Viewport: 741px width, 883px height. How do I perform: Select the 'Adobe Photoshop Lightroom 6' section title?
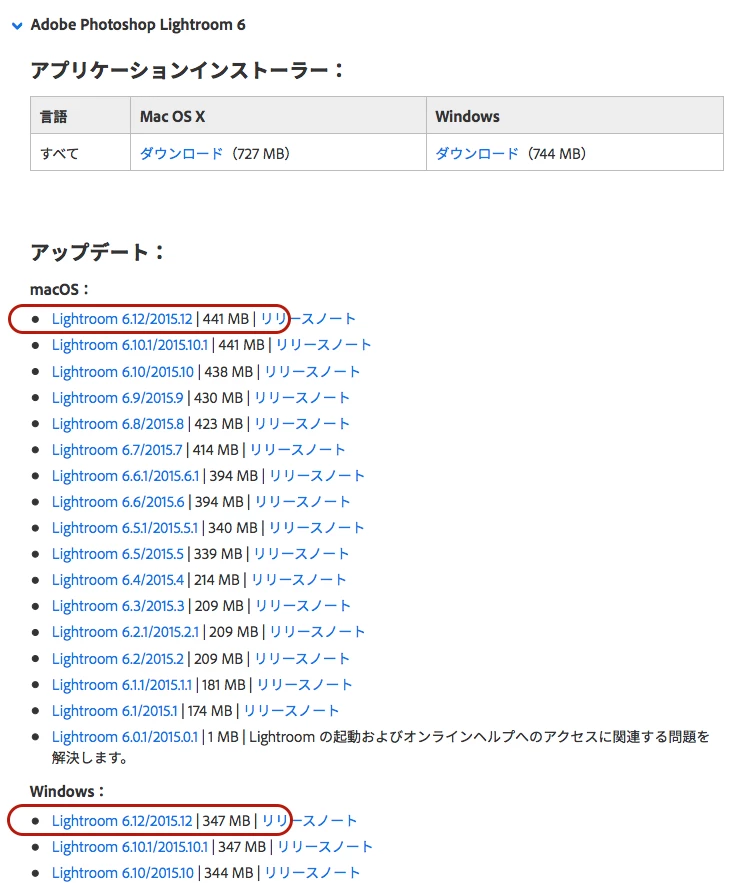click(x=138, y=25)
